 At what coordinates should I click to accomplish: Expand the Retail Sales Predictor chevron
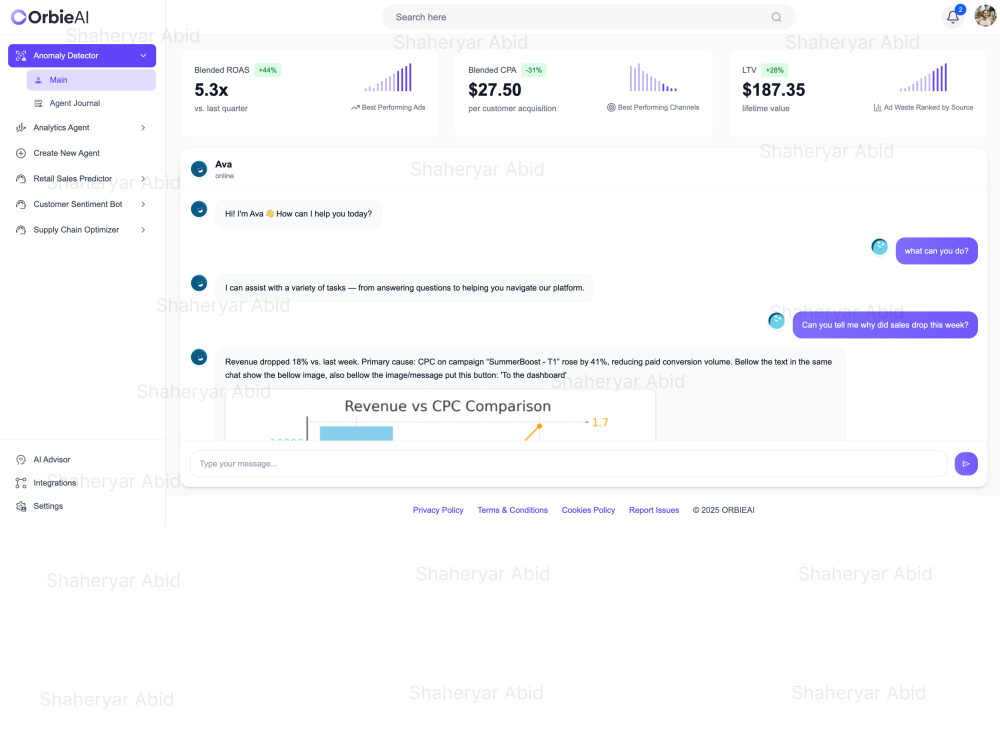coord(143,179)
